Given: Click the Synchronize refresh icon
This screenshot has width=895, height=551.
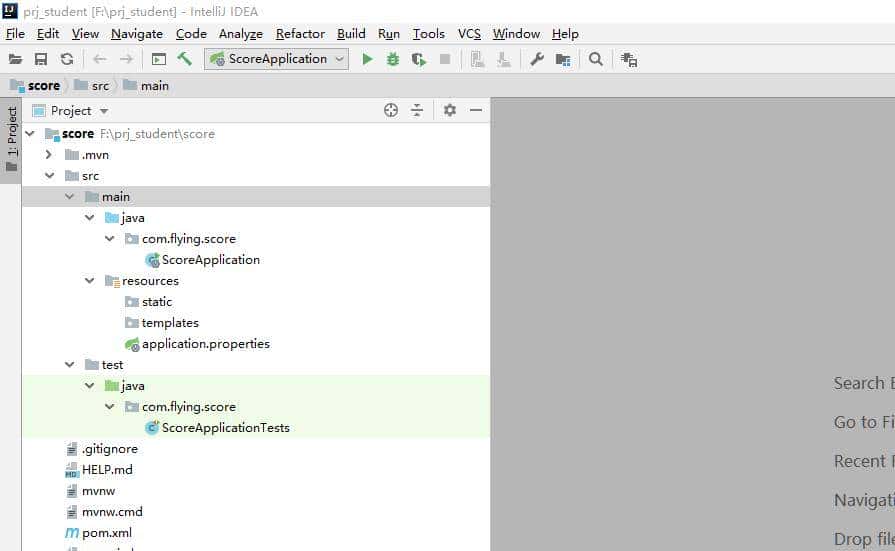Looking at the screenshot, I should coord(67,59).
